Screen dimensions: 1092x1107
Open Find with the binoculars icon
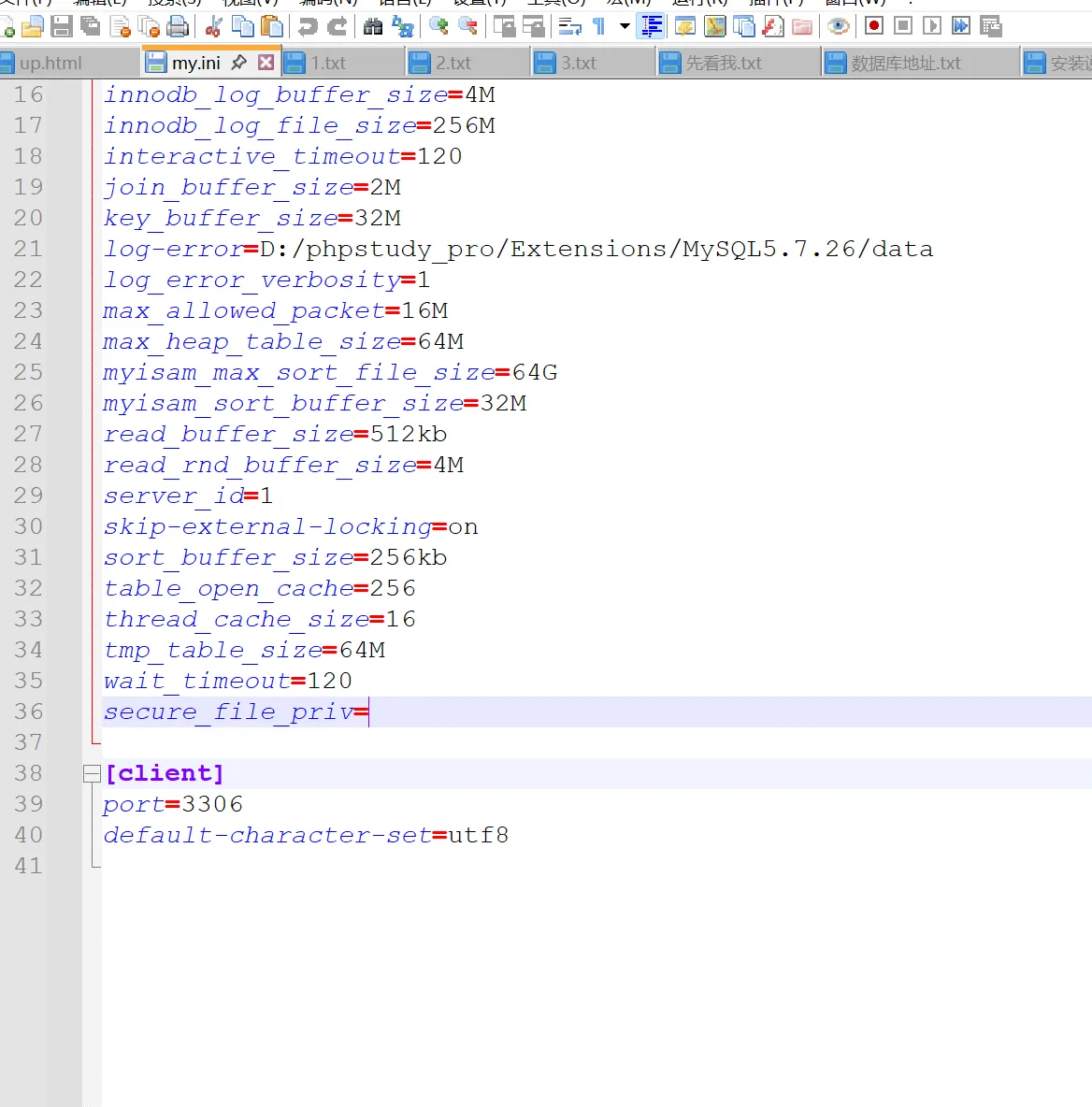[x=373, y=26]
